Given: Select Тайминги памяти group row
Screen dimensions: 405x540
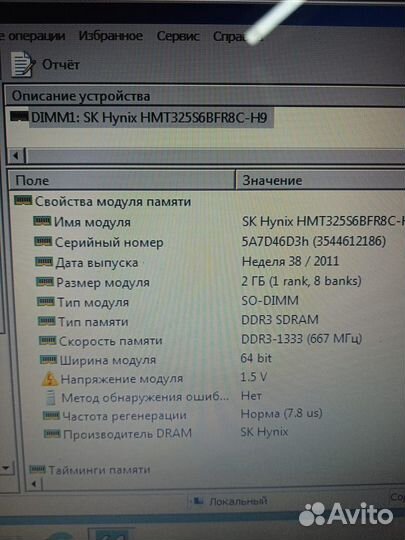Looking at the screenshot, I should pos(99,470).
